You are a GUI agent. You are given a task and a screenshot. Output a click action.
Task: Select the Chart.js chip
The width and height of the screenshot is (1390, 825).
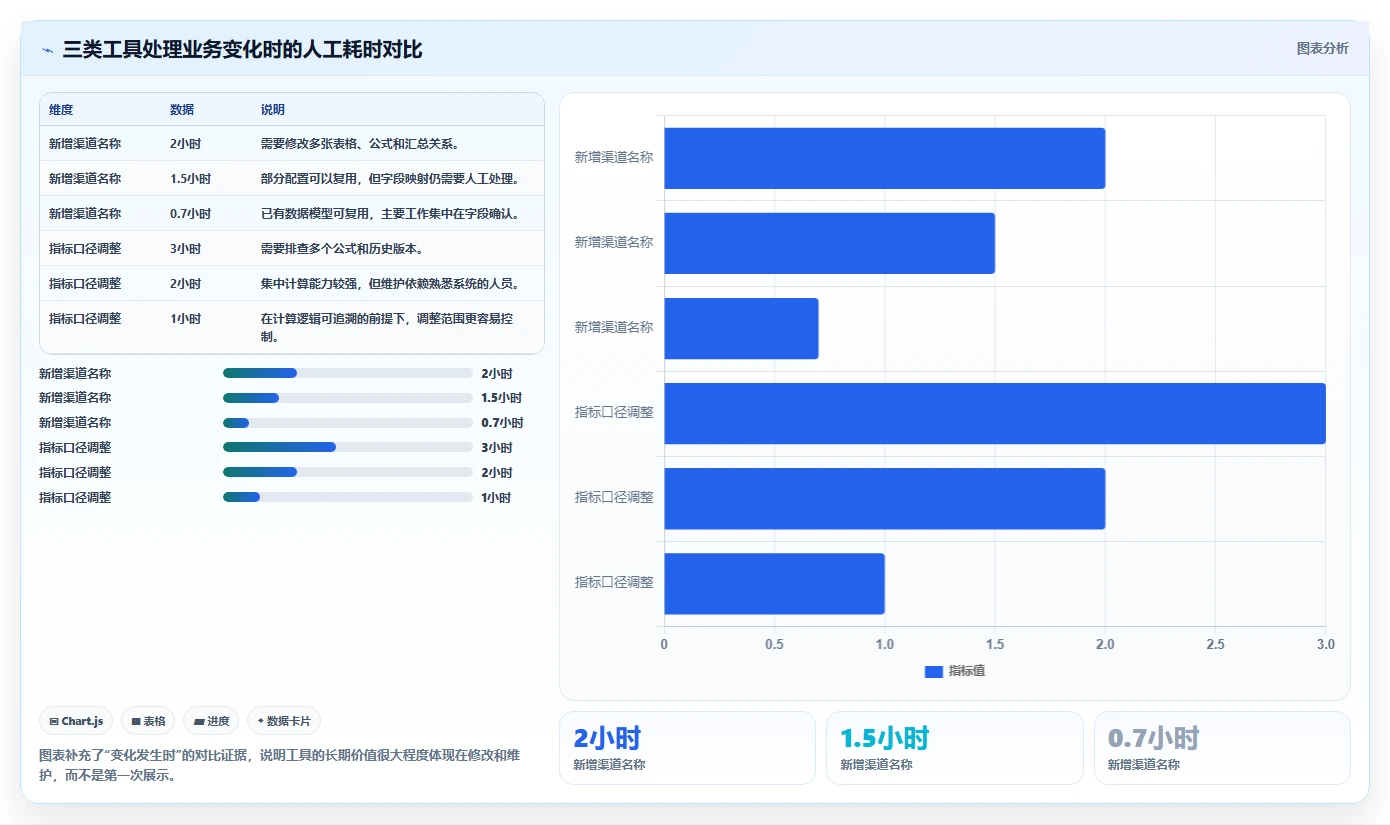(76, 721)
